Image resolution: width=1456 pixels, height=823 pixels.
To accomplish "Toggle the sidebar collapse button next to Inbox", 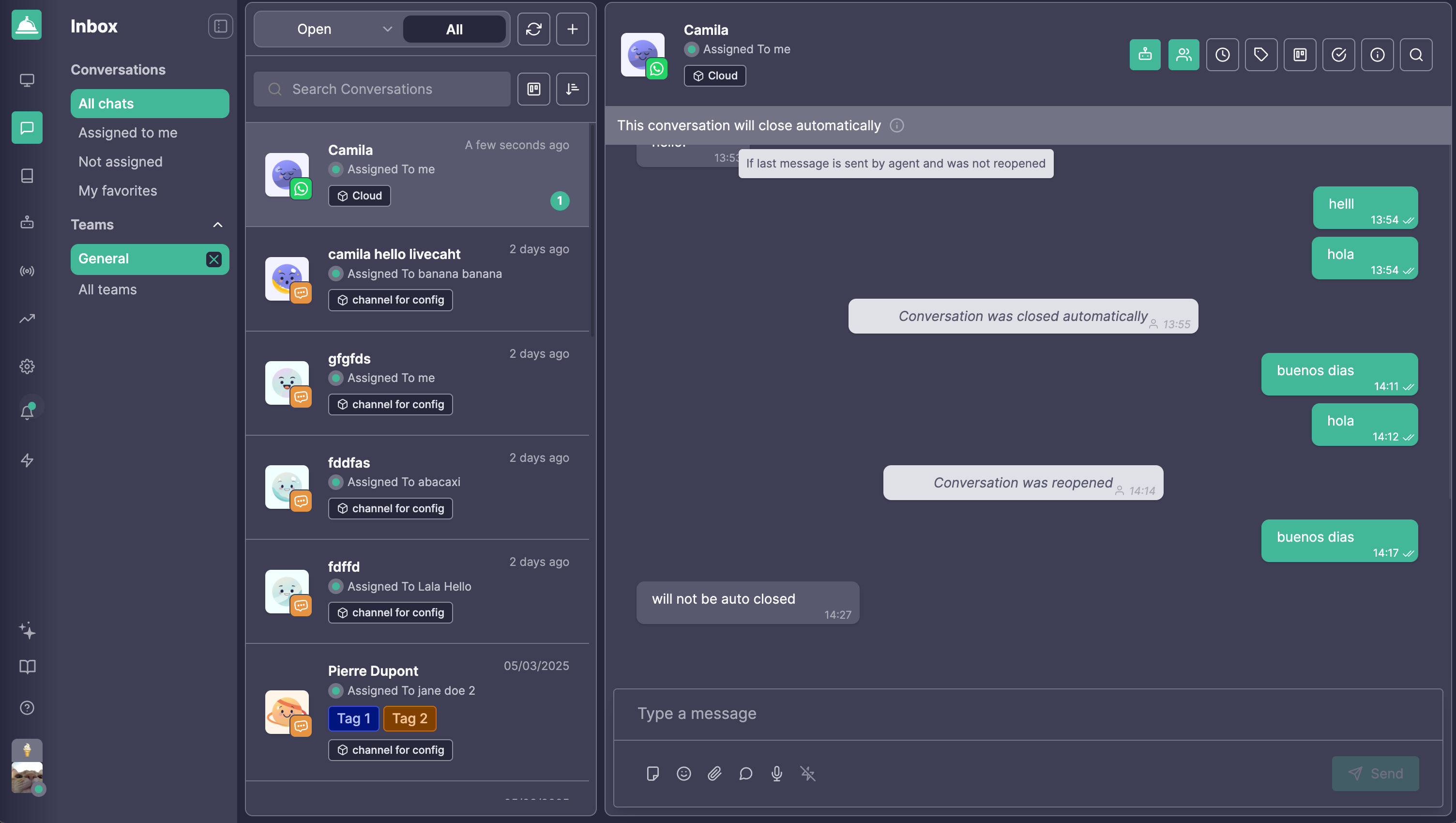I will click(220, 27).
